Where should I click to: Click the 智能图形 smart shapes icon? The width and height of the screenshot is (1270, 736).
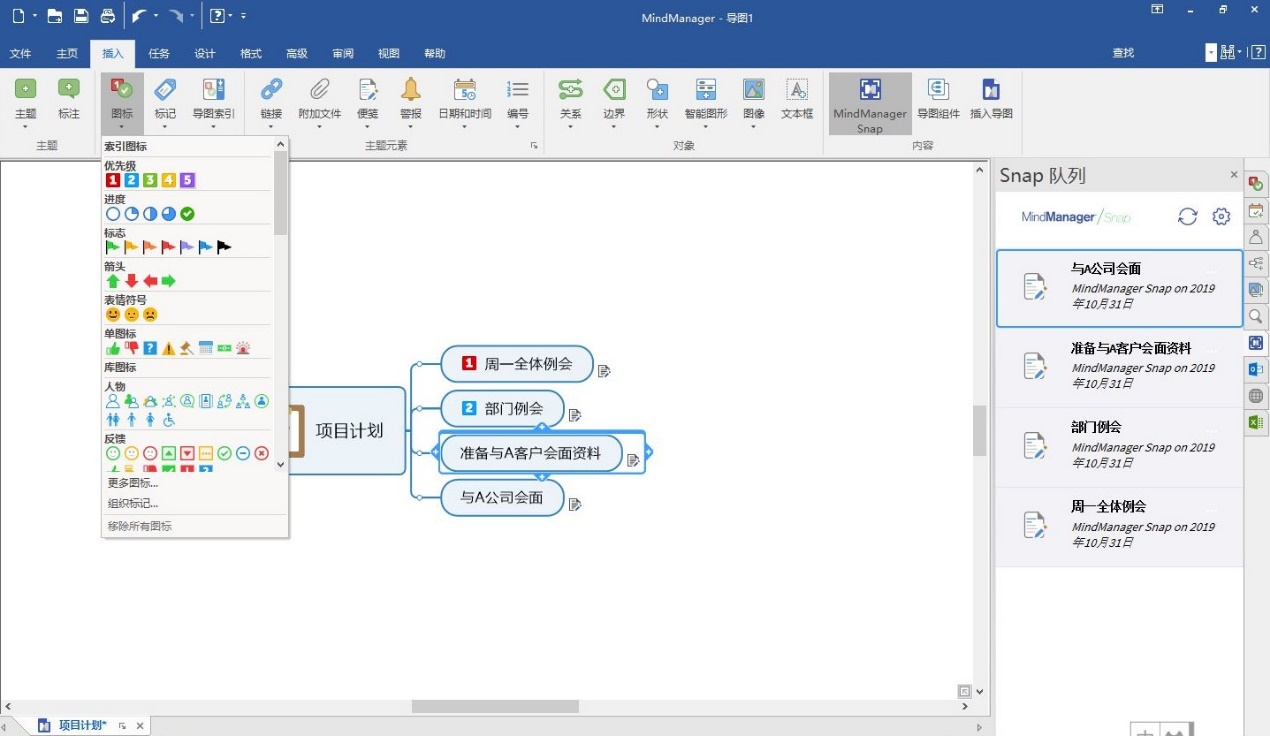coord(705,91)
